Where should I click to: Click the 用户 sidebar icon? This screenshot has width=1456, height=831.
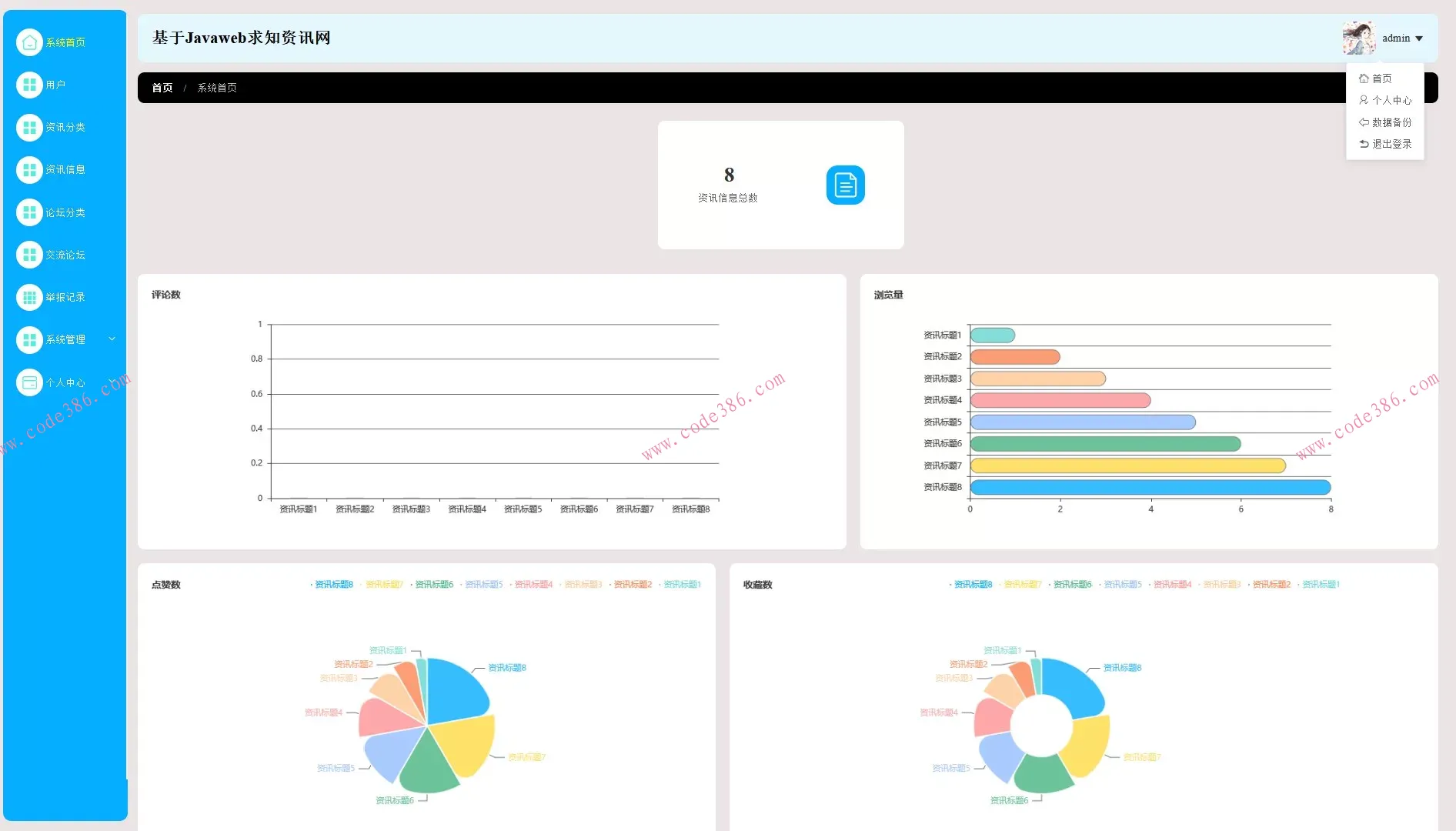(29, 85)
